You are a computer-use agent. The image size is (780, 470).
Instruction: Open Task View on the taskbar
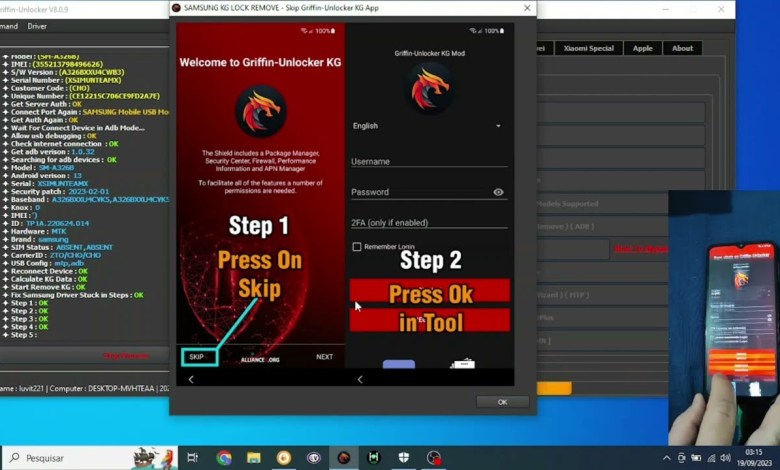[x=193, y=458]
